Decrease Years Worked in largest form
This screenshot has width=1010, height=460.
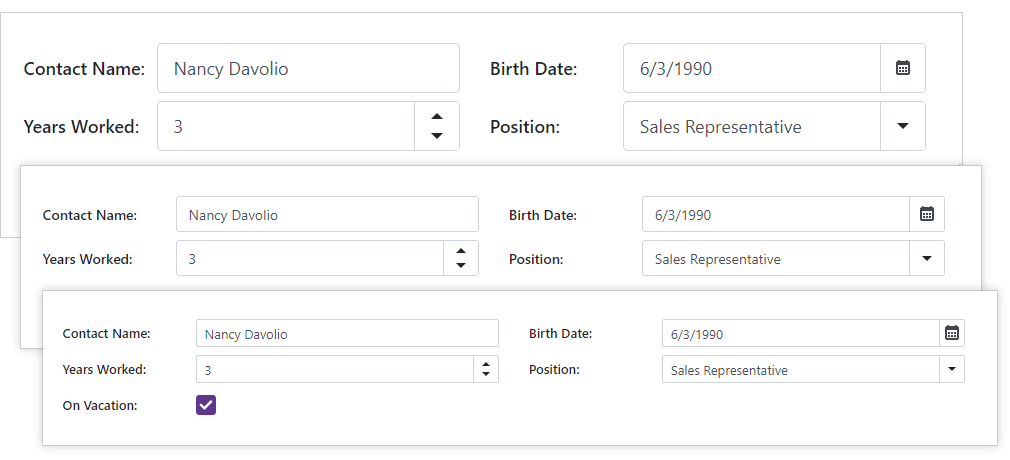click(437, 136)
